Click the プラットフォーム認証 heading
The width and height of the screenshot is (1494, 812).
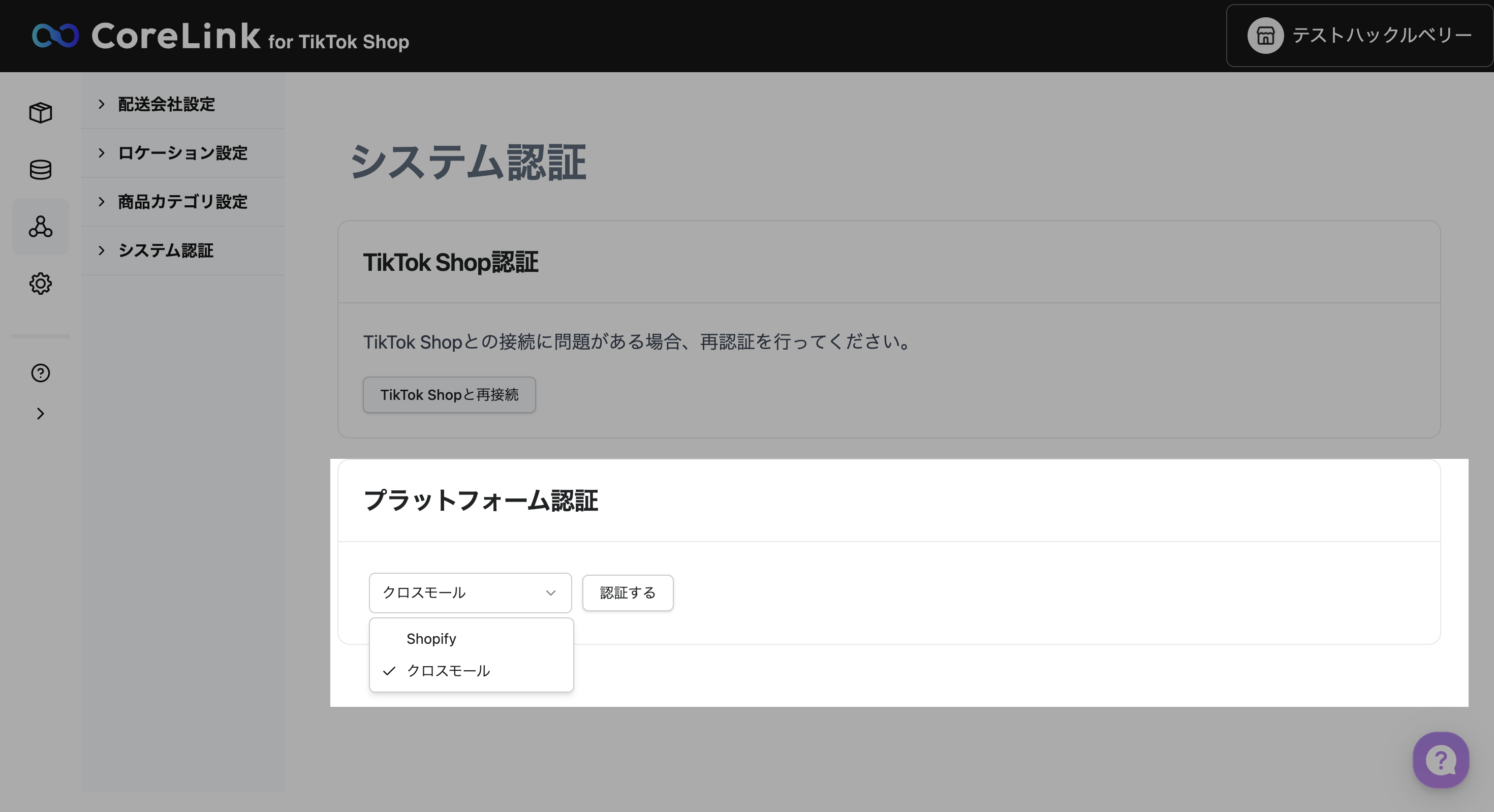(480, 501)
